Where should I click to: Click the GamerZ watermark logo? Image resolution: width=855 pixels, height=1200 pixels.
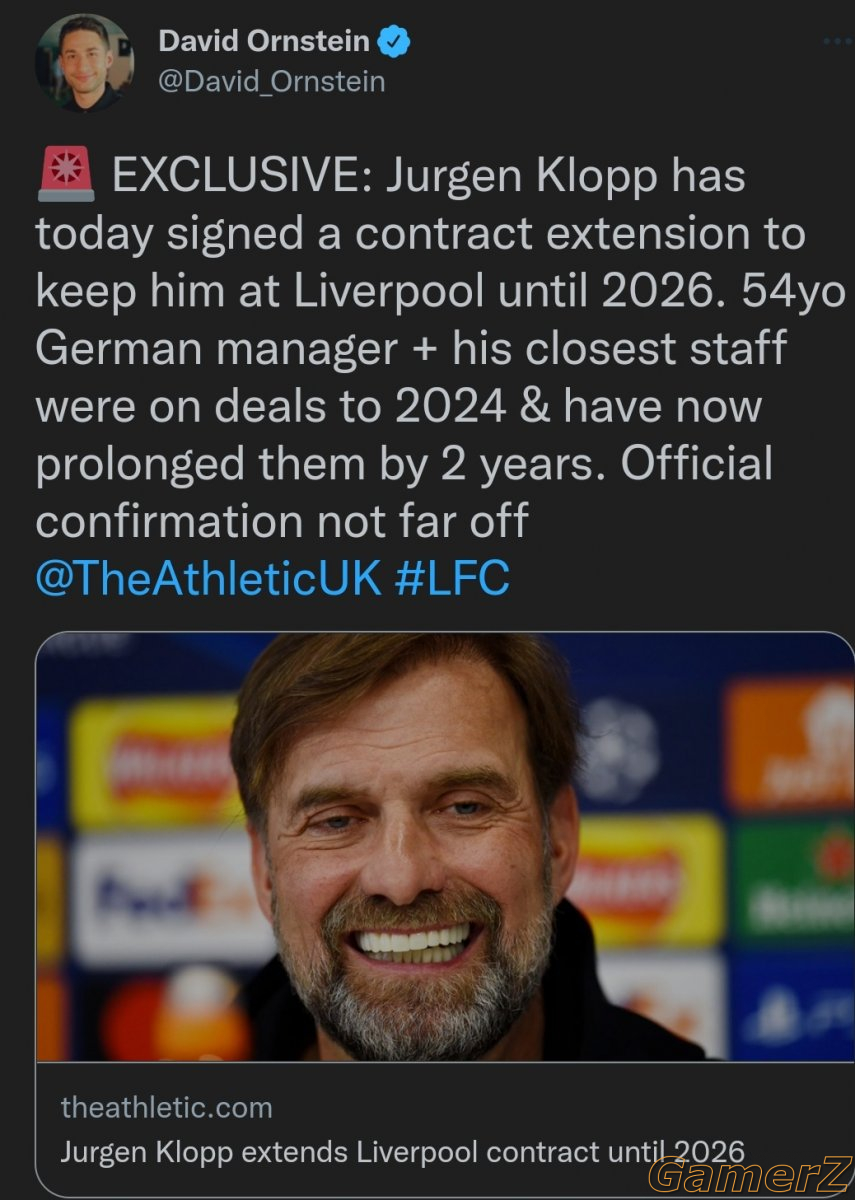click(748, 1175)
